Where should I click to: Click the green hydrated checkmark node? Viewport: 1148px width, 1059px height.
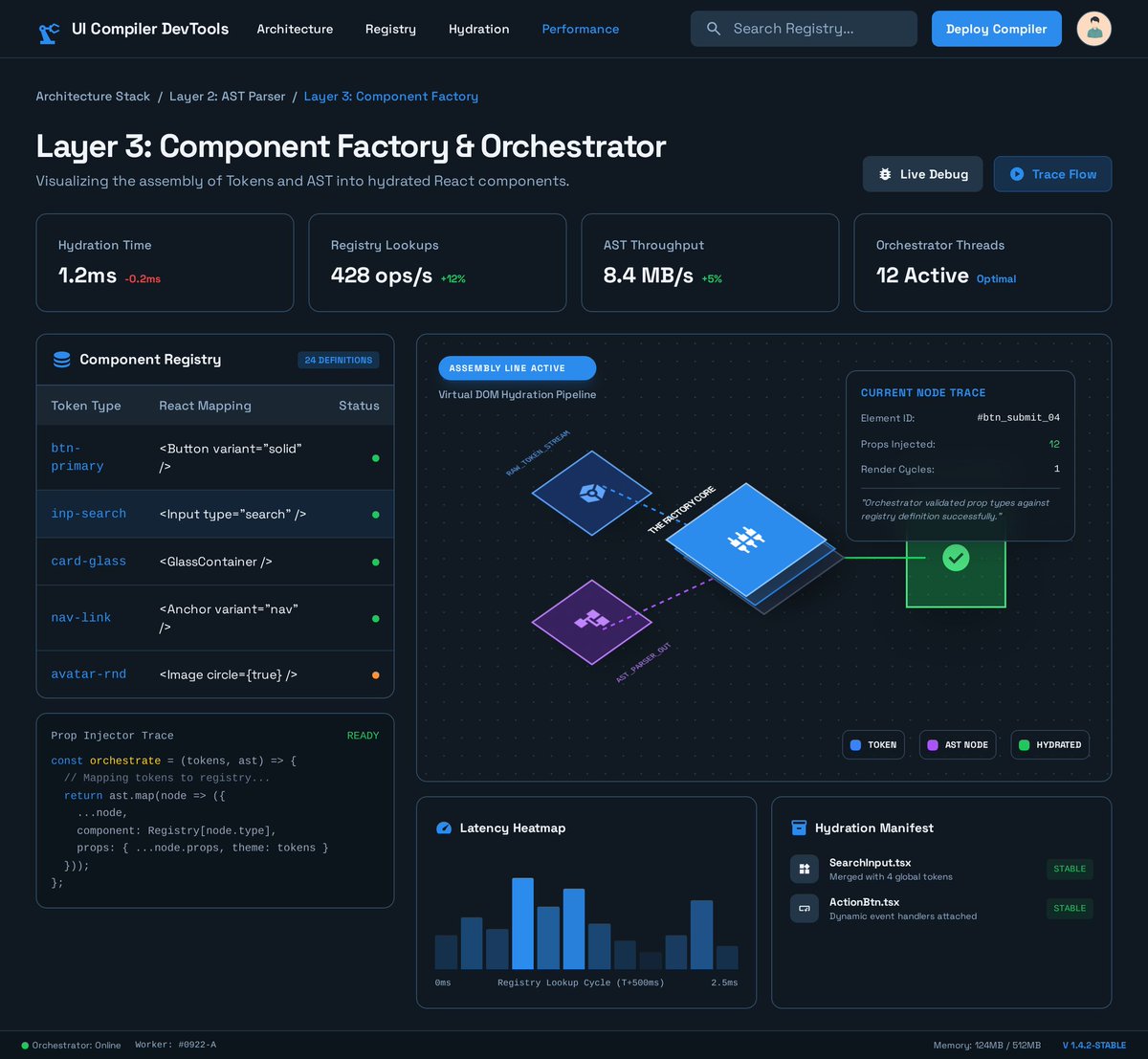point(956,559)
